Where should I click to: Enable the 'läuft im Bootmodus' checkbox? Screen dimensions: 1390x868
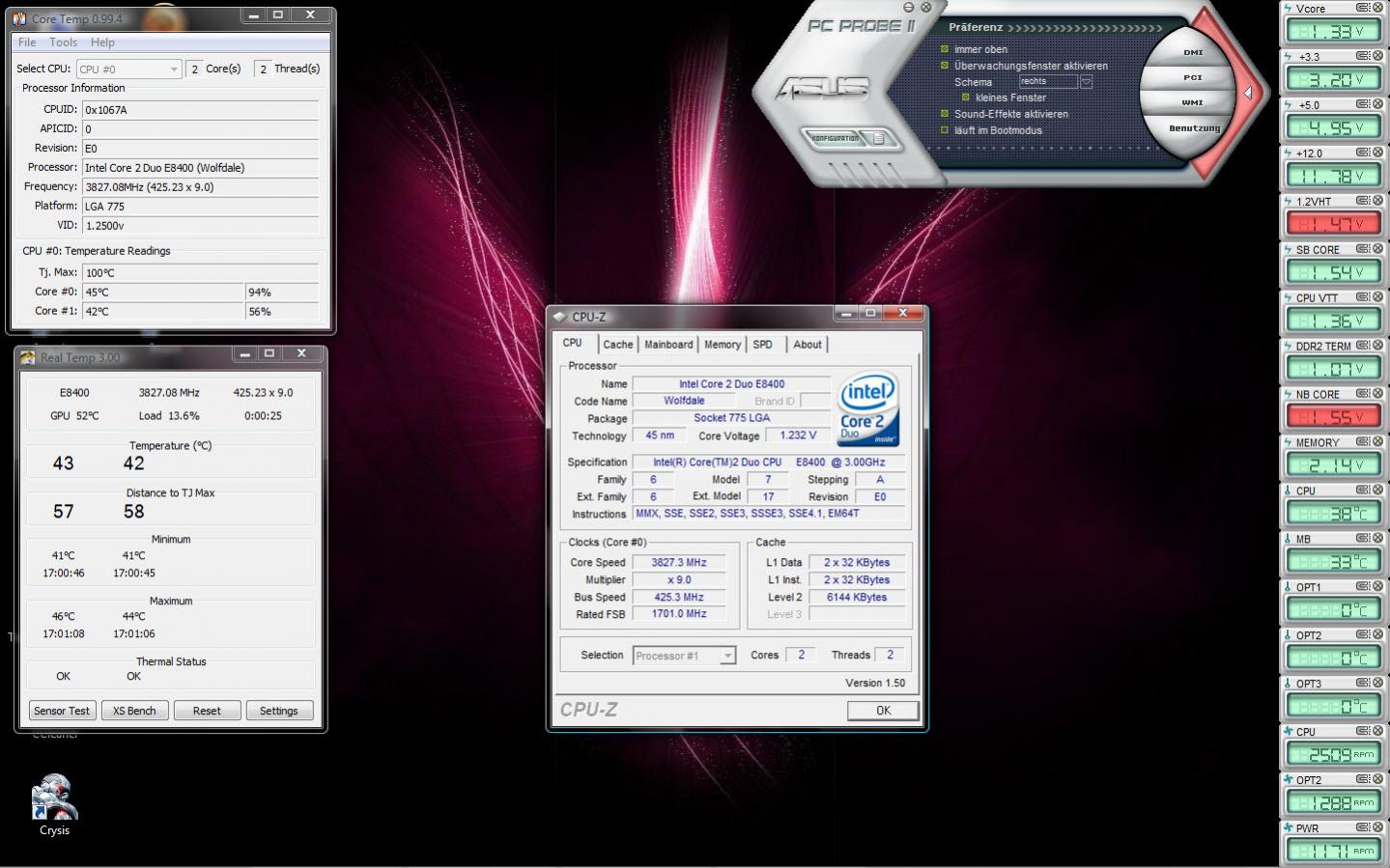click(945, 130)
